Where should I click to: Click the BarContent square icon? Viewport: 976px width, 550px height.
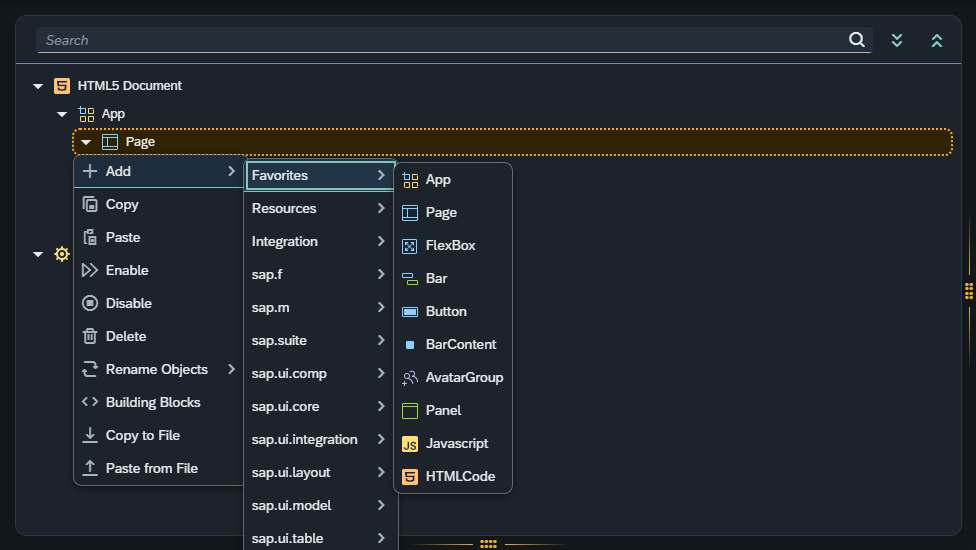[410, 345]
